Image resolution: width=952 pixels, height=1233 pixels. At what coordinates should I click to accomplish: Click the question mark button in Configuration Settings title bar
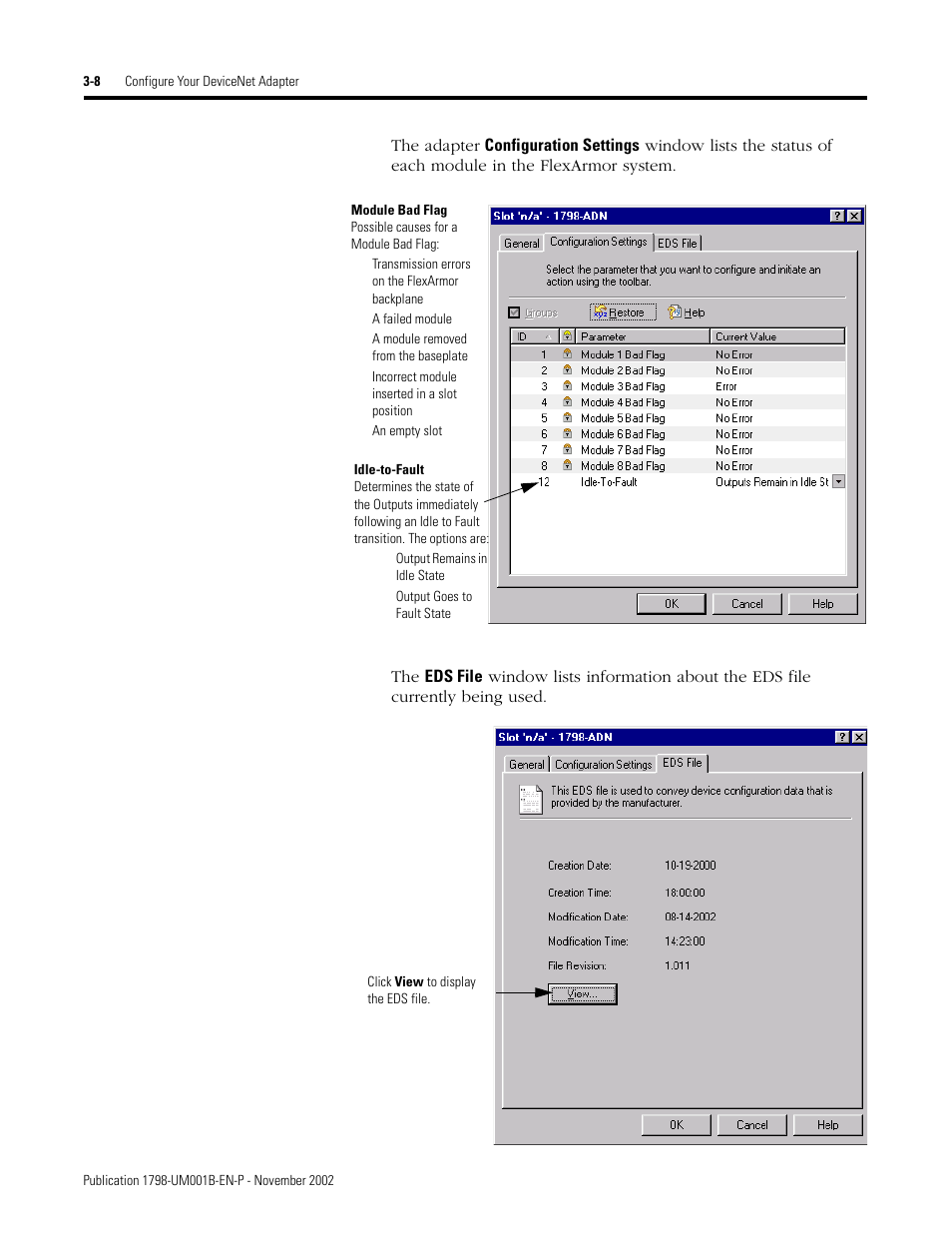pos(837,216)
